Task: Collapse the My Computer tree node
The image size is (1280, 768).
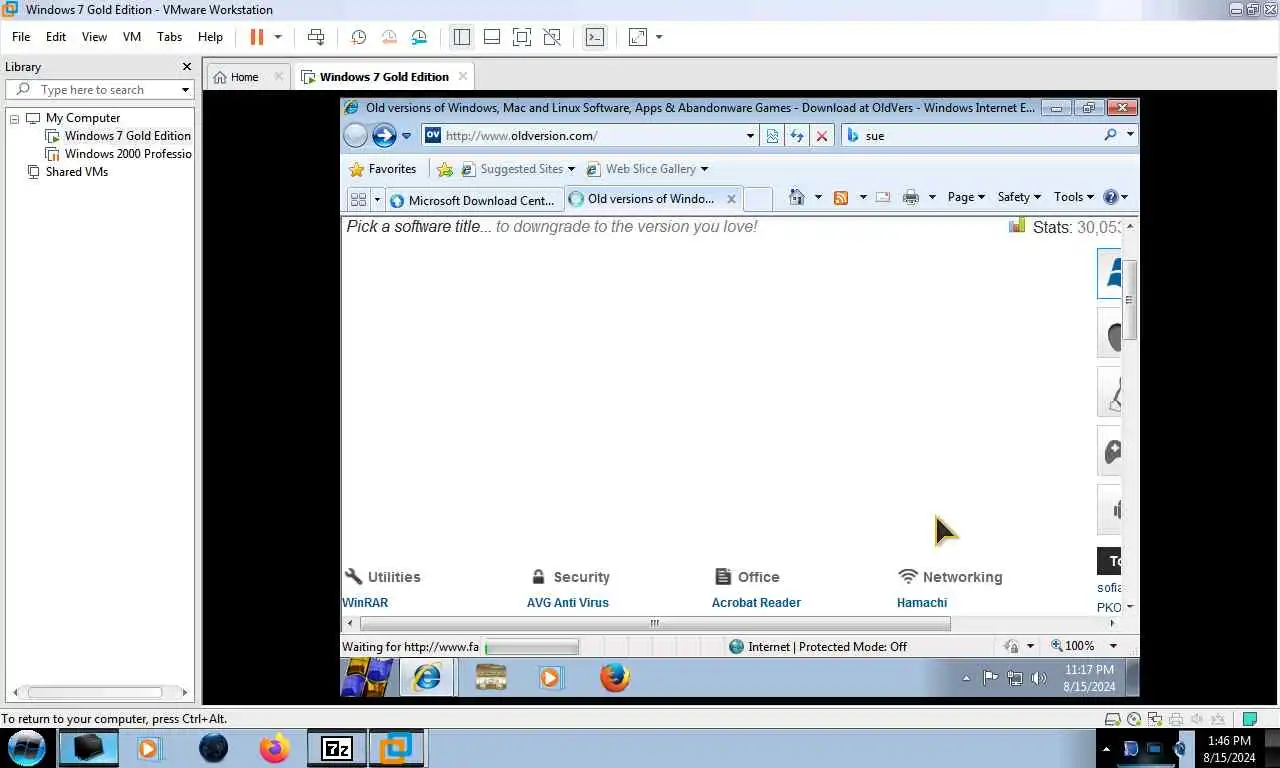Action: pyautogui.click(x=15, y=119)
